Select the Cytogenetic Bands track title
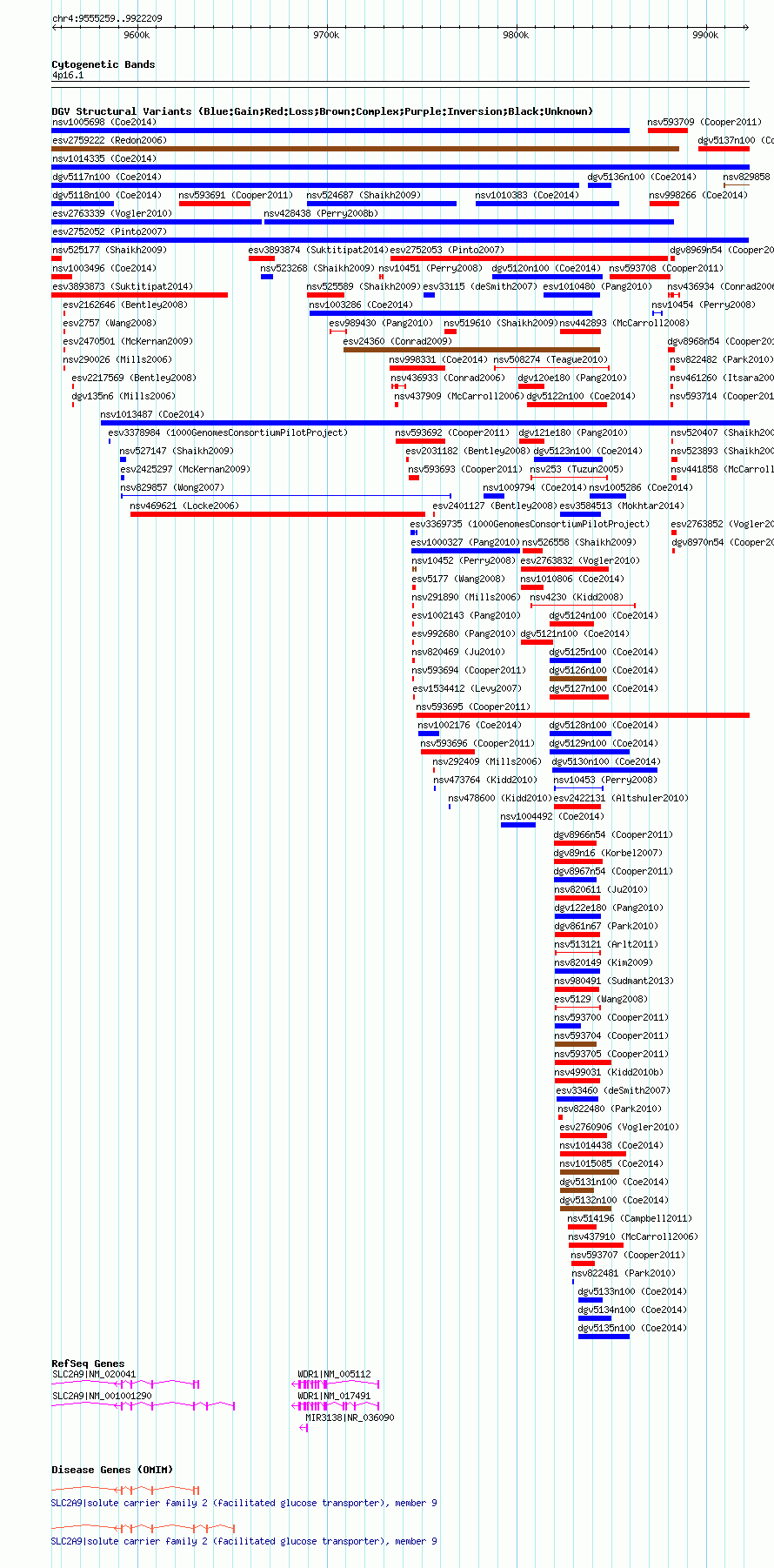The height and width of the screenshot is (1568, 774). pyautogui.click(x=103, y=64)
